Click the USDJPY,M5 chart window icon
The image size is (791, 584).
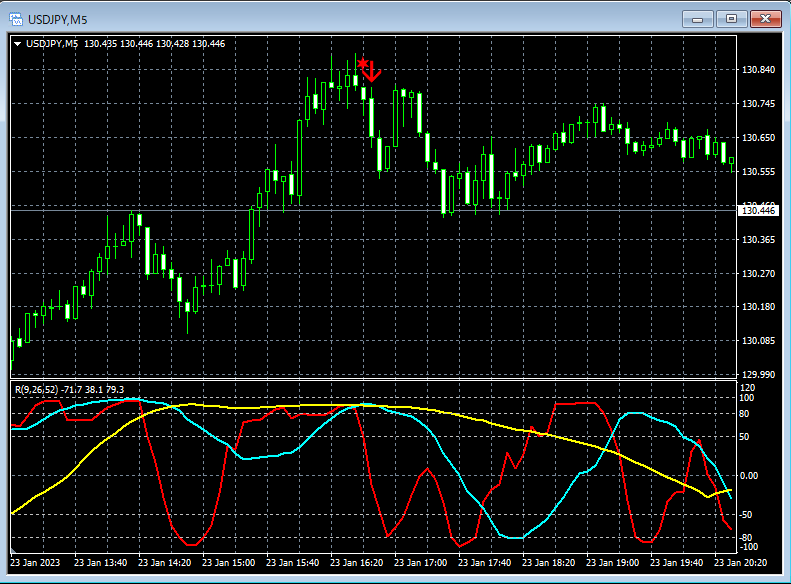point(16,20)
